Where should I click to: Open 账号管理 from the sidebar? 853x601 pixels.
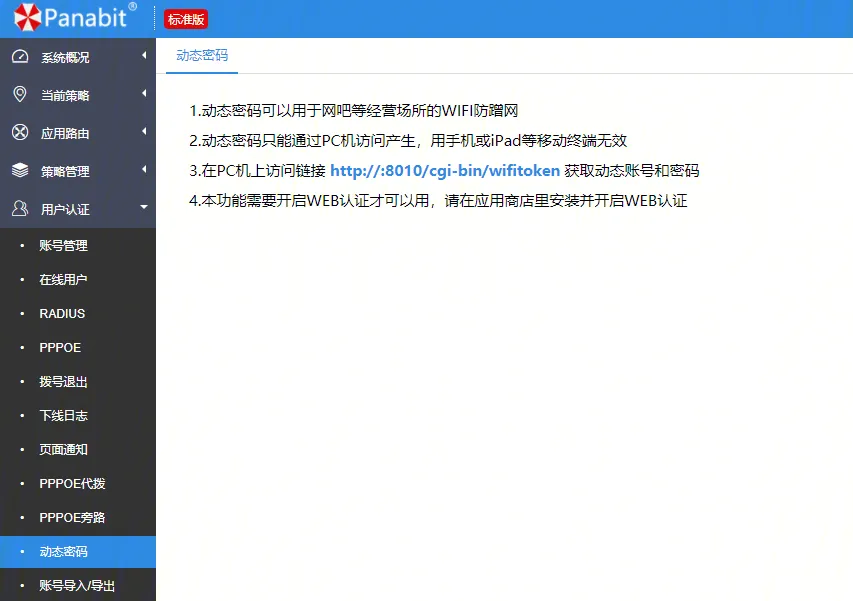click(x=63, y=245)
